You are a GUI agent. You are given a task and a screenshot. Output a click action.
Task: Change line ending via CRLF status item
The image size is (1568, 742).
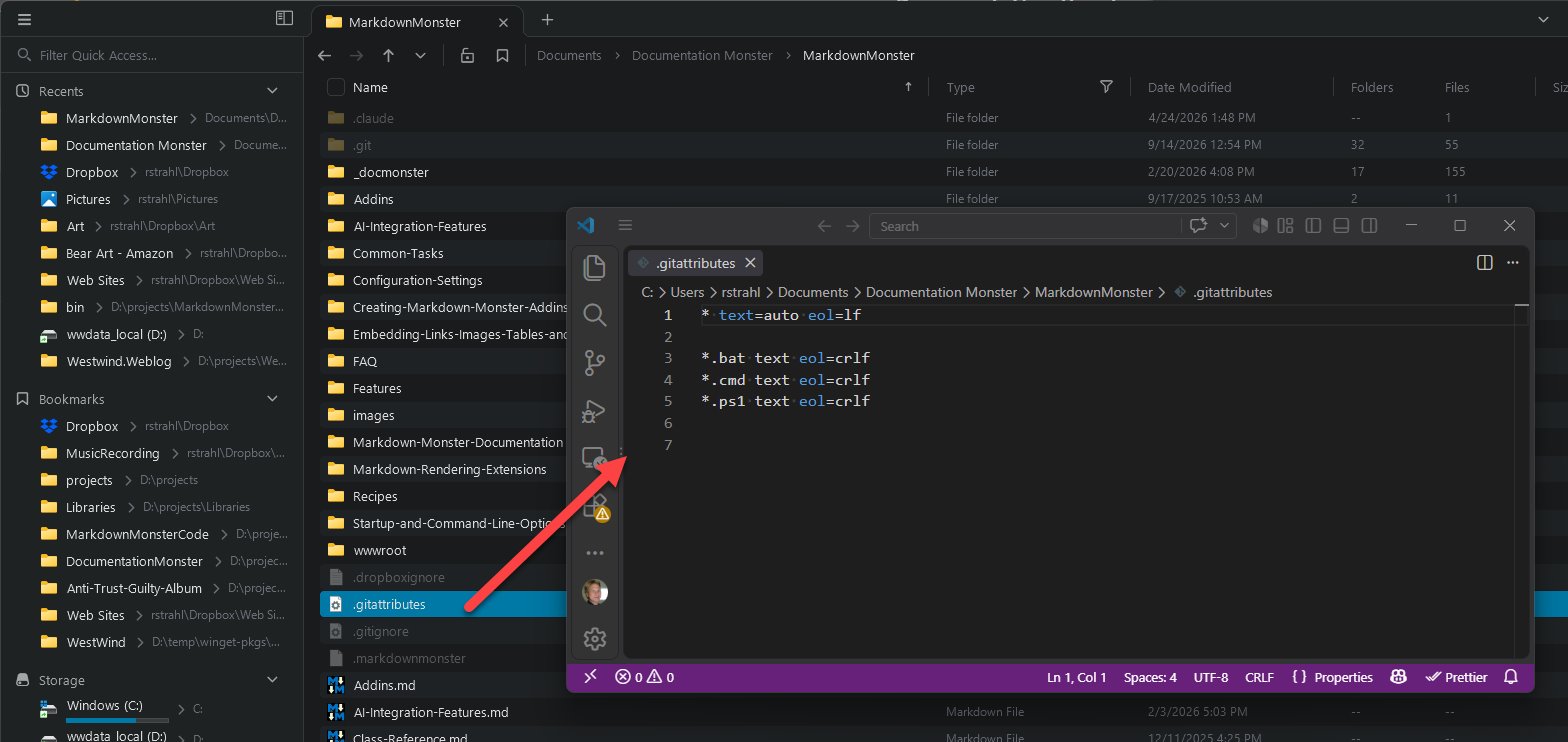click(1259, 677)
